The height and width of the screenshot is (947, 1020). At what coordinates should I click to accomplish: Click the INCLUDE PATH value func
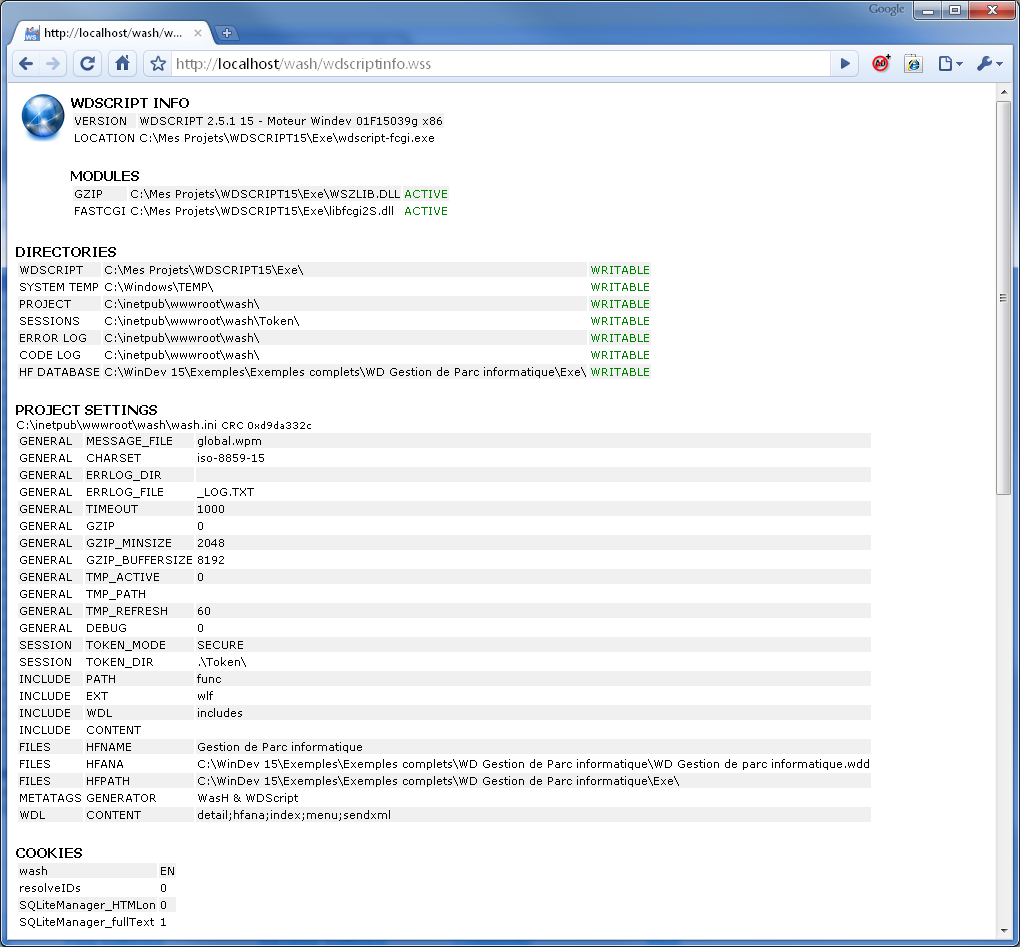[x=209, y=678]
